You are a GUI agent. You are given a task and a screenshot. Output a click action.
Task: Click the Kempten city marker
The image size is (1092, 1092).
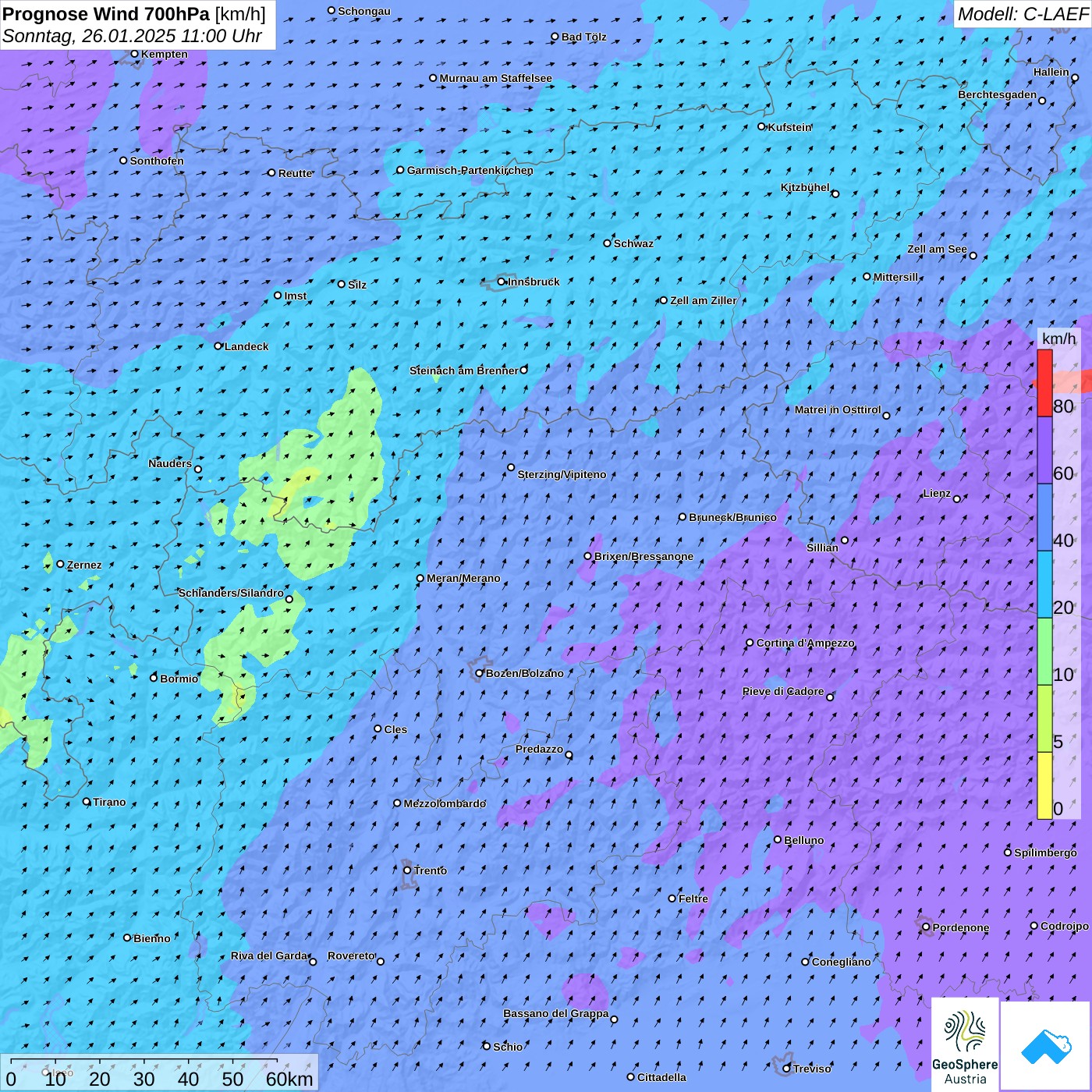[135, 54]
